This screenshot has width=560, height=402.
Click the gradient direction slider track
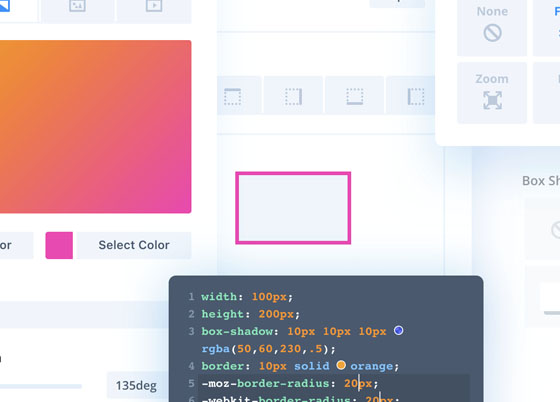[41, 386]
